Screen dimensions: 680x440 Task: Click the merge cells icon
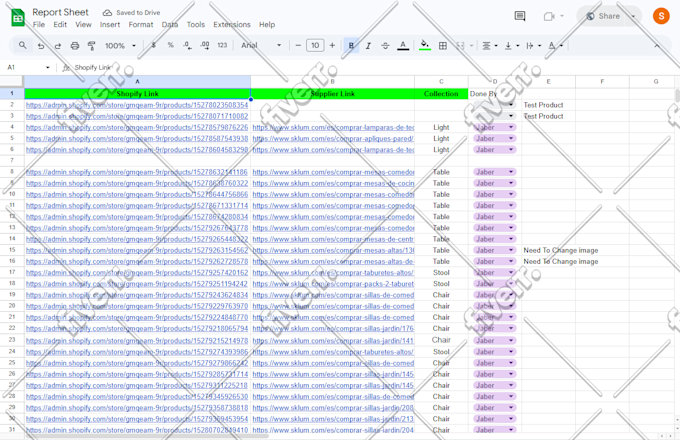460,46
